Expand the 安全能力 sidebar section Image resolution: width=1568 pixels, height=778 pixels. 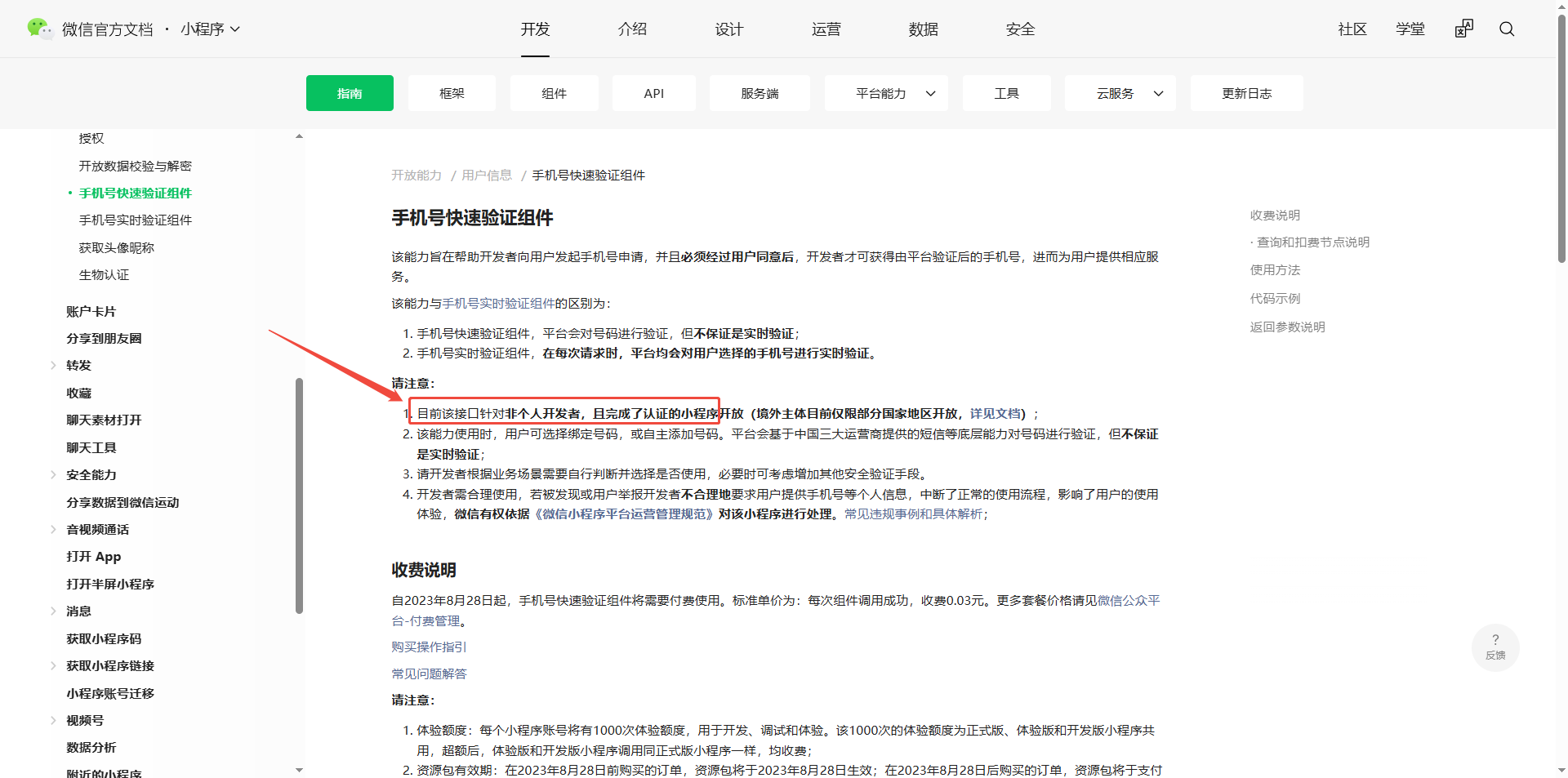click(53, 475)
